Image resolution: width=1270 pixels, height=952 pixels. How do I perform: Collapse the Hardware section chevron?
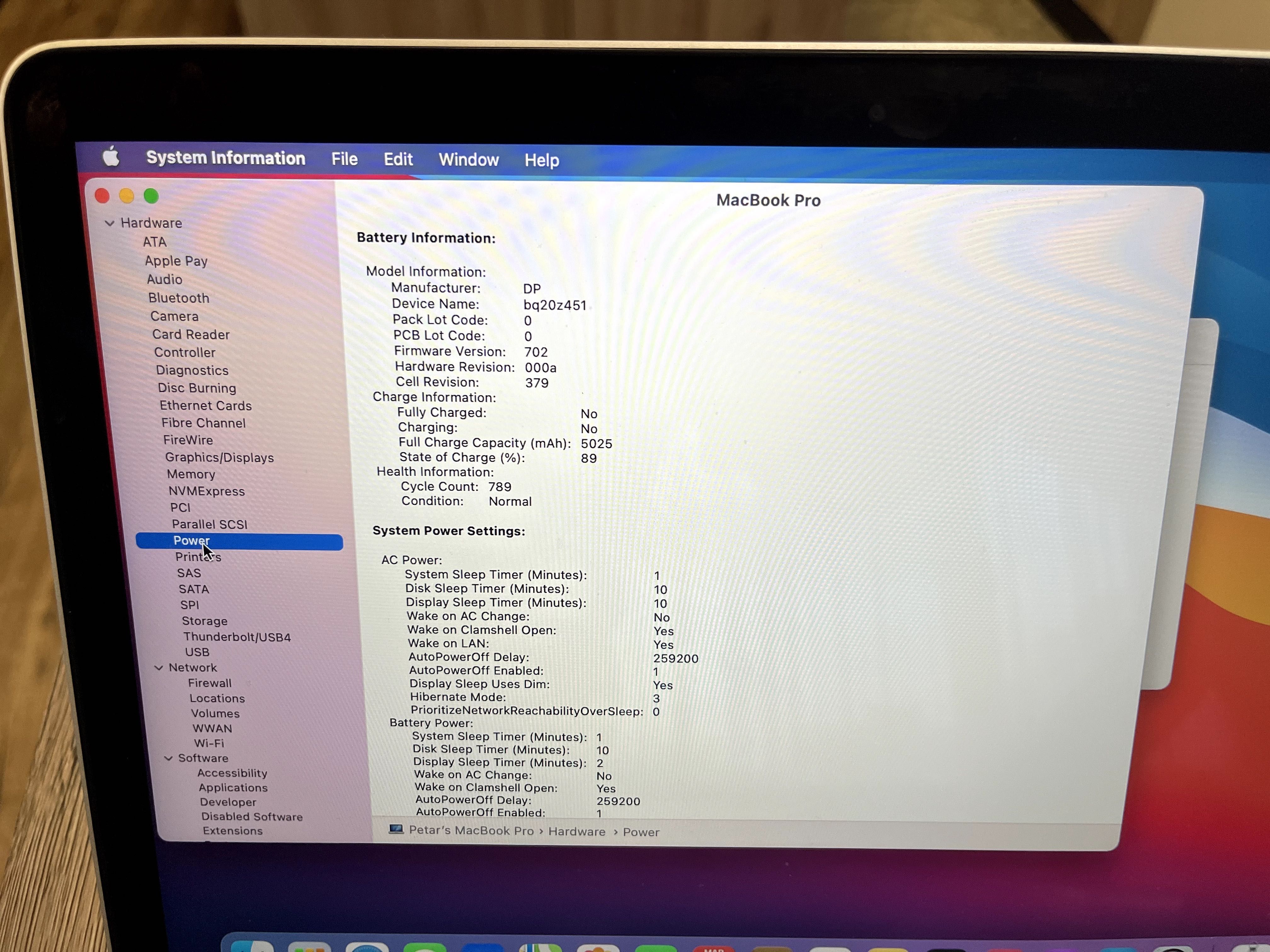coord(109,223)
